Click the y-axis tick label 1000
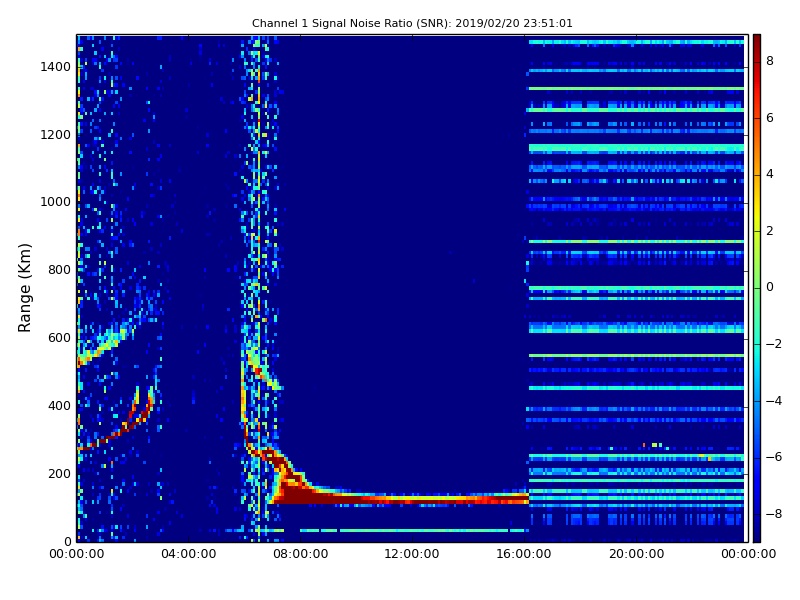800x600 pixels. [x=56, y=202]
